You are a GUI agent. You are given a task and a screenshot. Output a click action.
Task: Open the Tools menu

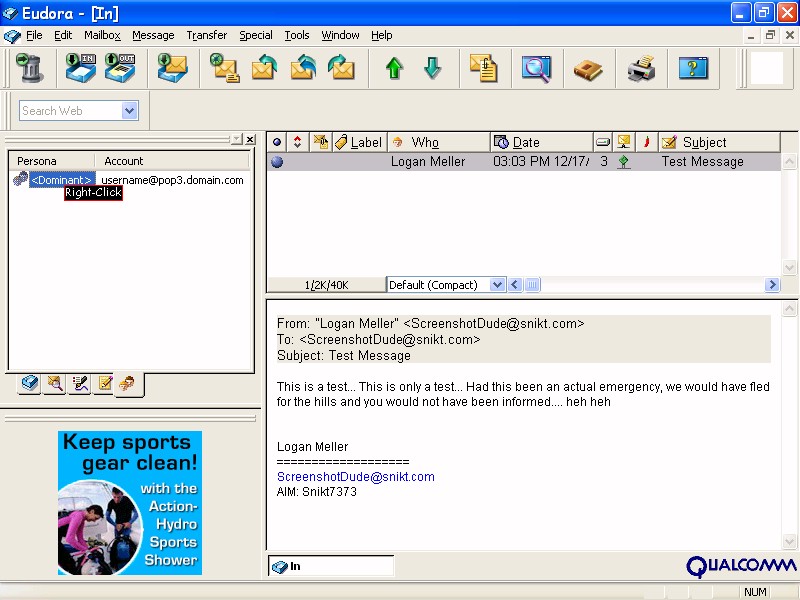pyautogui.click(x=297, y=35)
